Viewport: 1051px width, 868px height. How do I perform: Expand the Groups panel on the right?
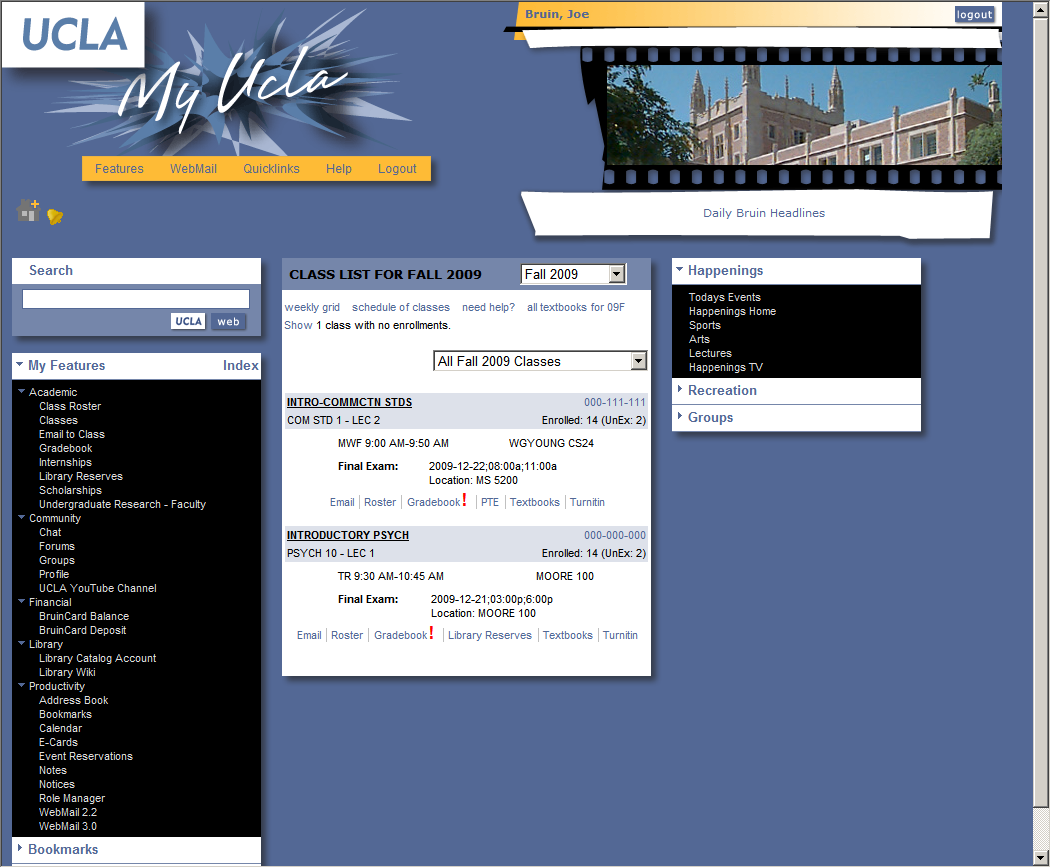(x=710, y=417)
